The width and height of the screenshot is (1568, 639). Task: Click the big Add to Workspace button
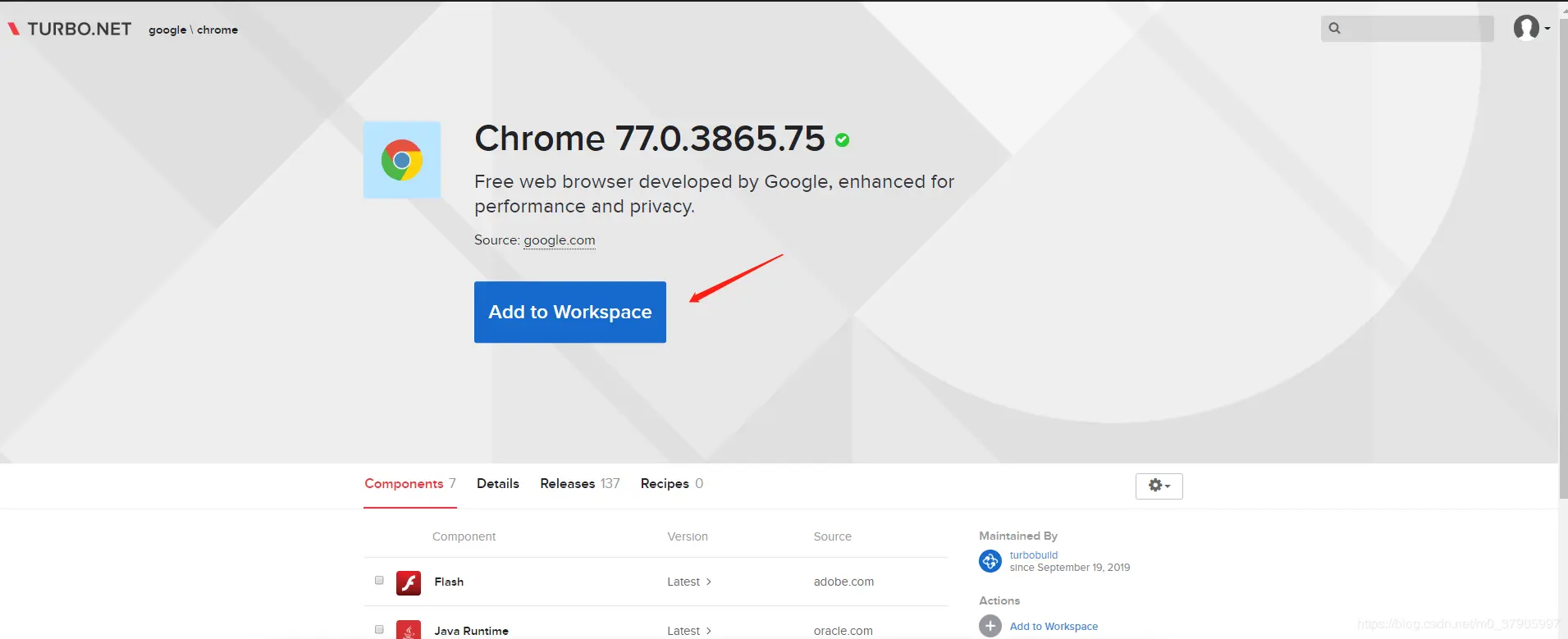point(570,312)
